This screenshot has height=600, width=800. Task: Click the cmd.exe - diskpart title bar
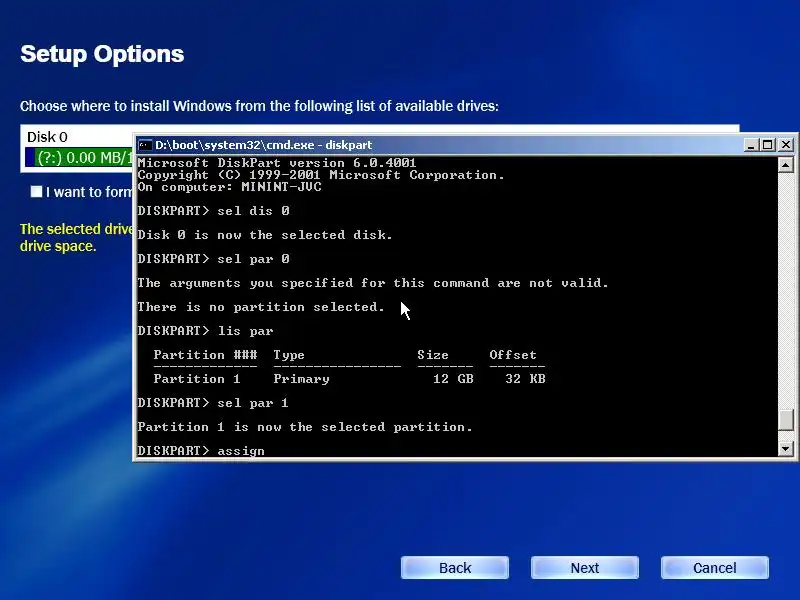[439, 145]
